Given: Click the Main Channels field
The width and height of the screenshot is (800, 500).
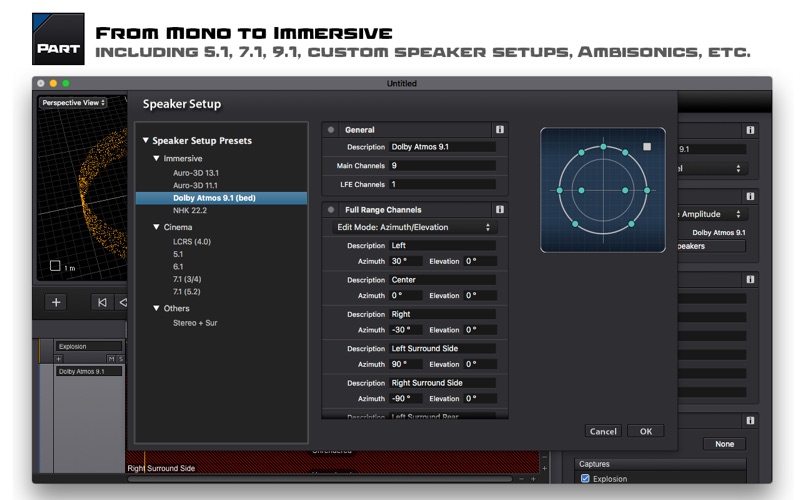Looking at the screenshot, I should tap(442, 166).
